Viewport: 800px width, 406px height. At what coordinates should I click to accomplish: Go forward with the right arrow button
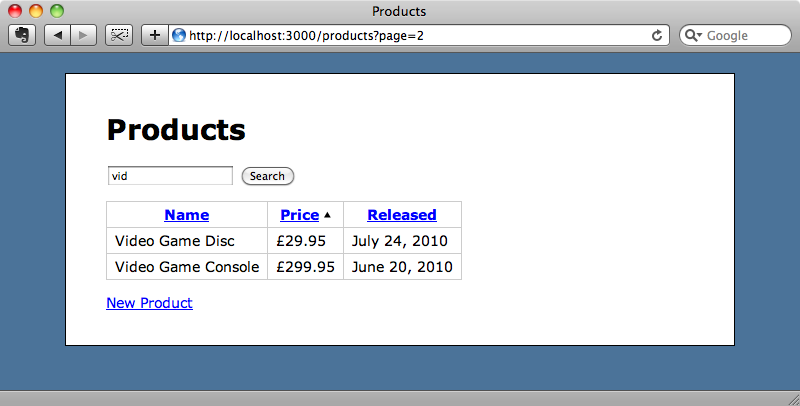[x=84, y=35]
